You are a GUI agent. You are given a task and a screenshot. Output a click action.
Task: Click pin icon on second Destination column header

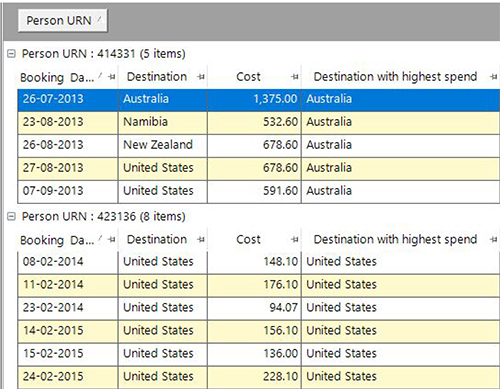201,239
